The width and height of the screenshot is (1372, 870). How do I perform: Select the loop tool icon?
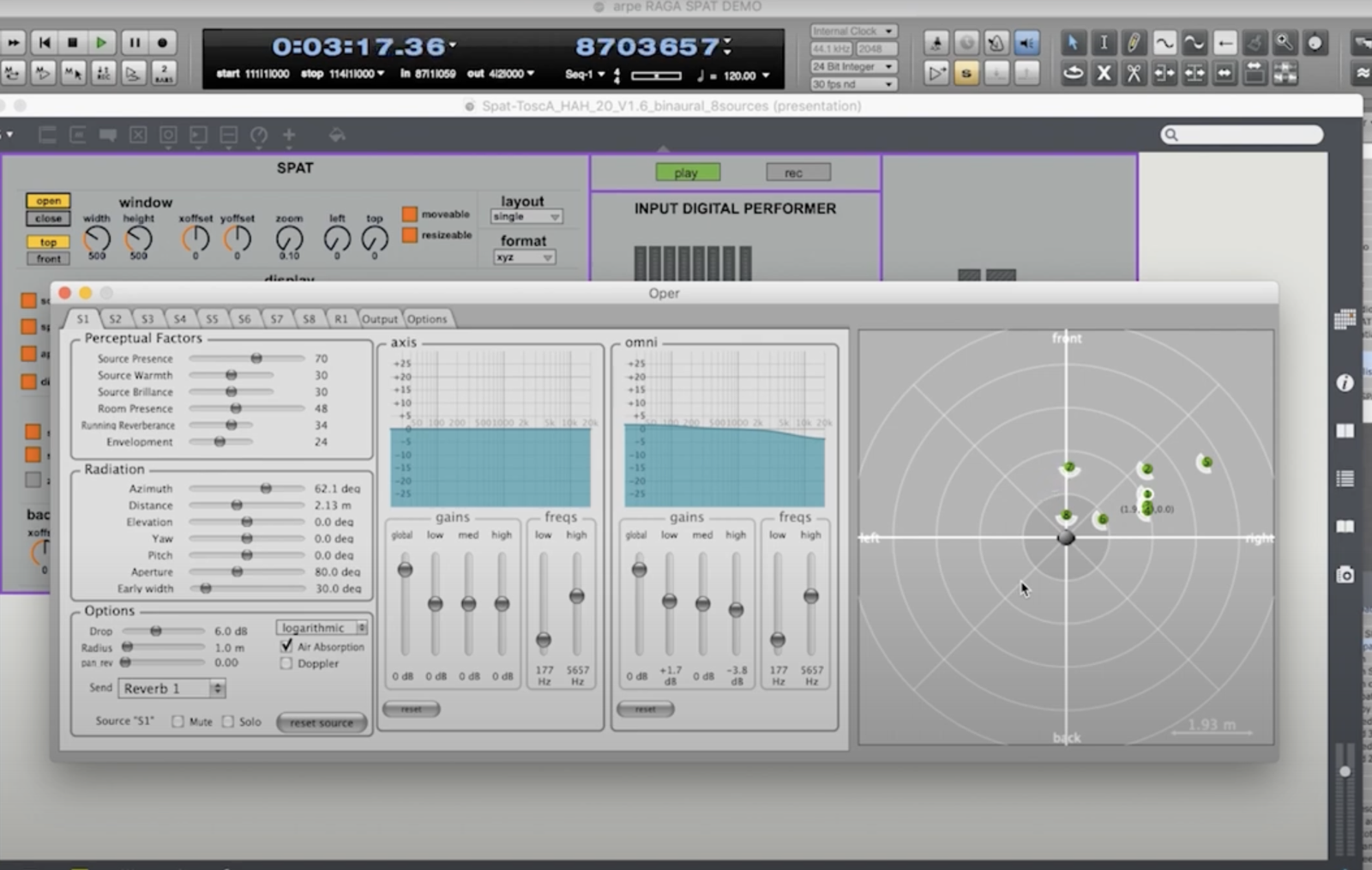1073,73
